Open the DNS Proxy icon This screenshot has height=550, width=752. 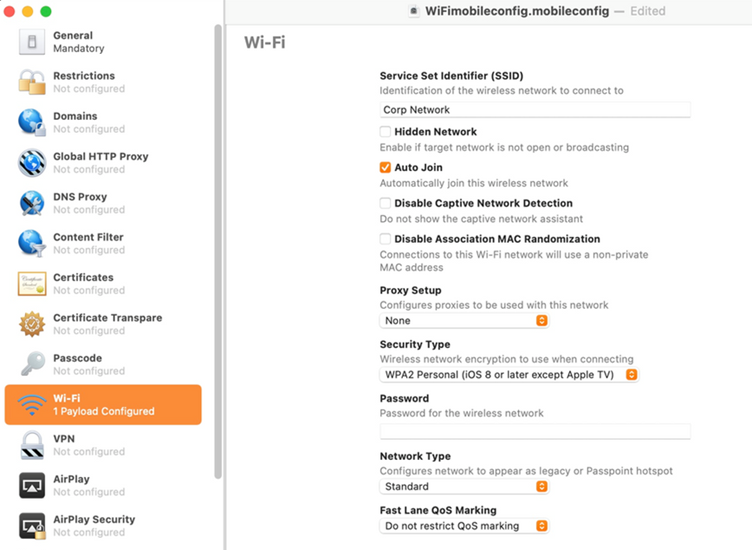[x=32, y=203]
